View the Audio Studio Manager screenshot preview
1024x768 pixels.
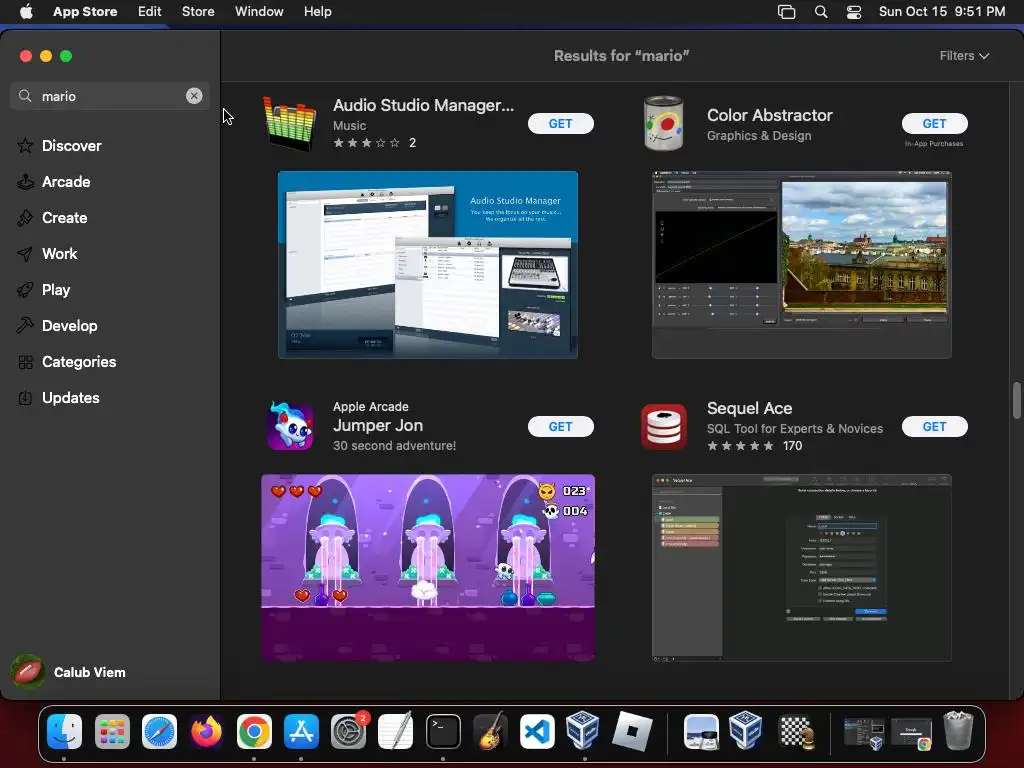[x=428, y=264]
